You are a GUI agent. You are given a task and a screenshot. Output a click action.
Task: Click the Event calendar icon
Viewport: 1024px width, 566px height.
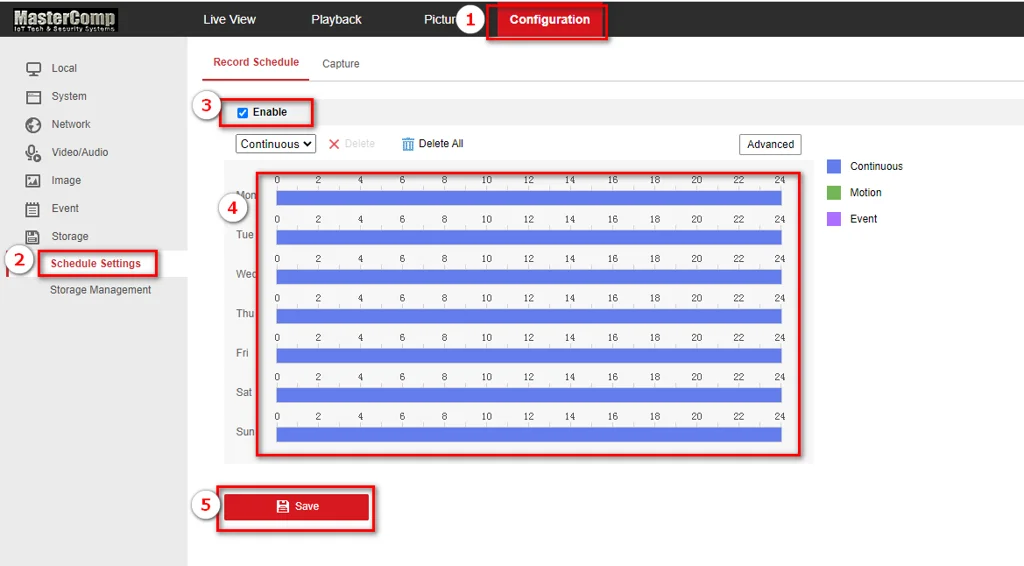(33, 209)
